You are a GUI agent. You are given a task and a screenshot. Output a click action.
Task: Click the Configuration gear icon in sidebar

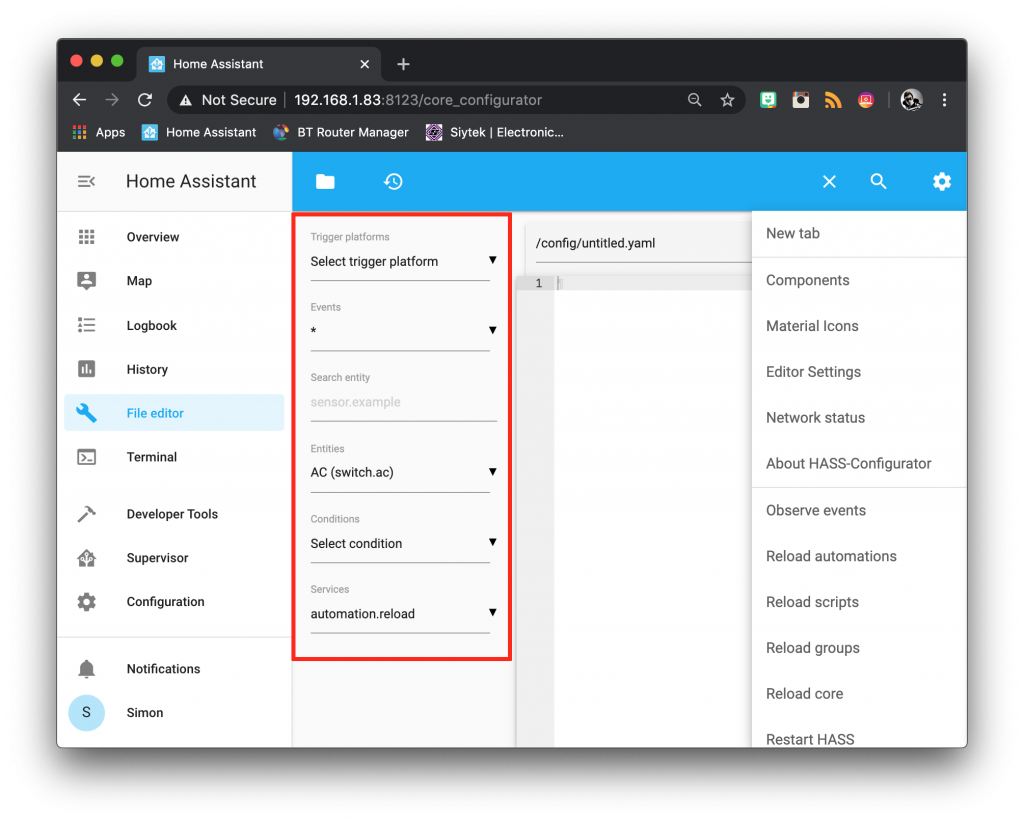86,602
